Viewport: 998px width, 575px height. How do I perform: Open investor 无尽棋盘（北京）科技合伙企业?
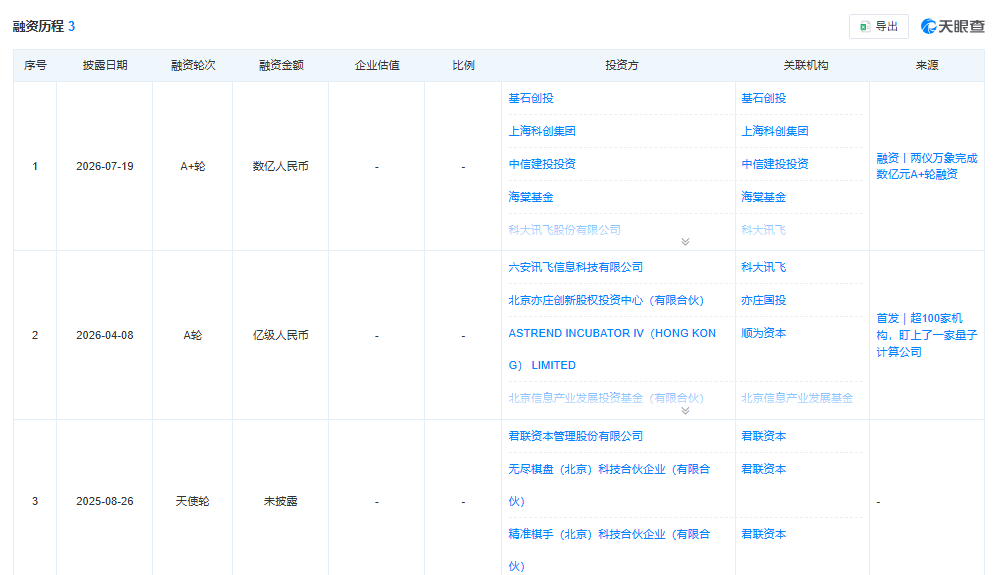click(609, 485)
